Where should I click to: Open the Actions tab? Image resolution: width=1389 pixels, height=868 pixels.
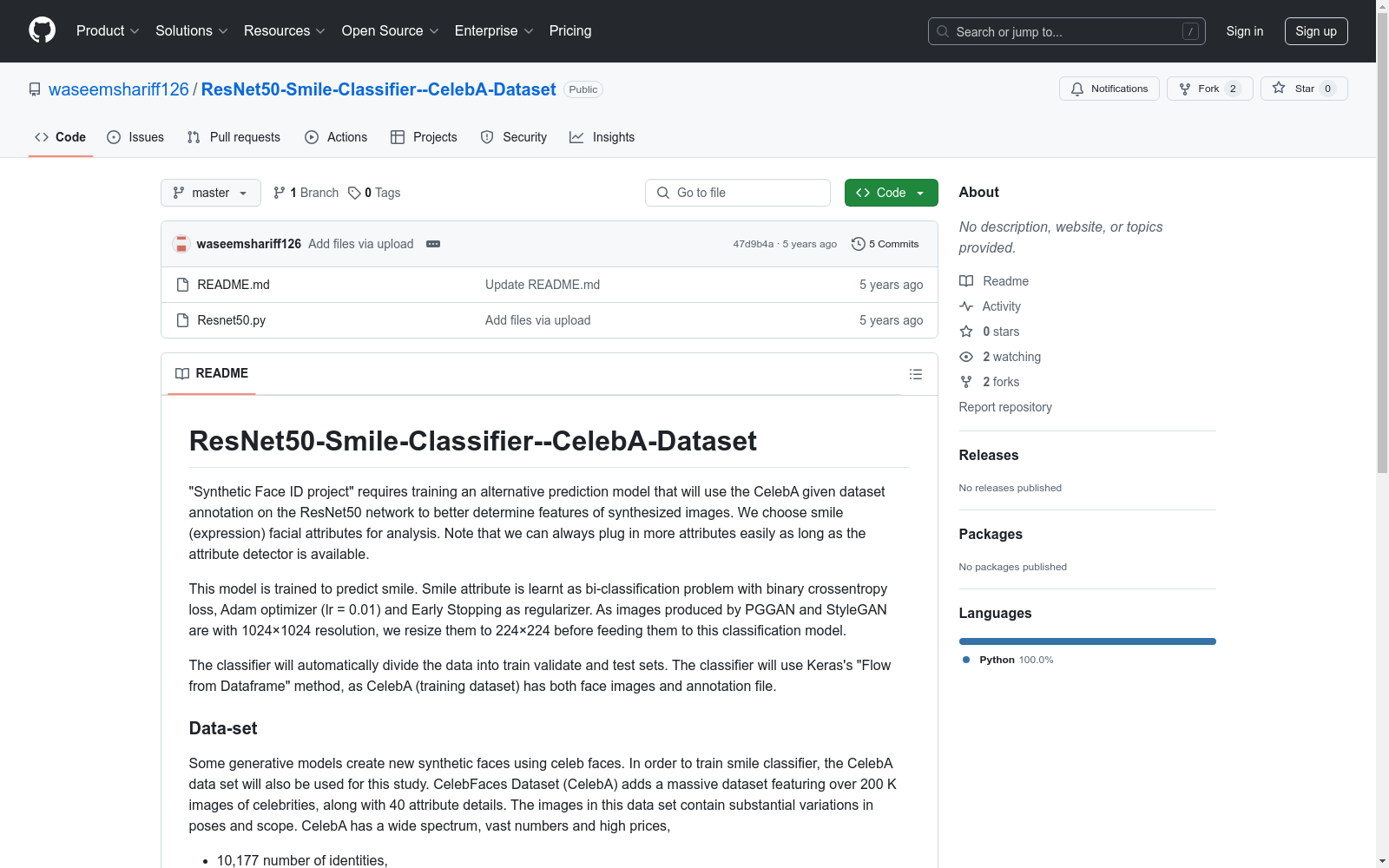pyautogui.click(x=336, y=137)
